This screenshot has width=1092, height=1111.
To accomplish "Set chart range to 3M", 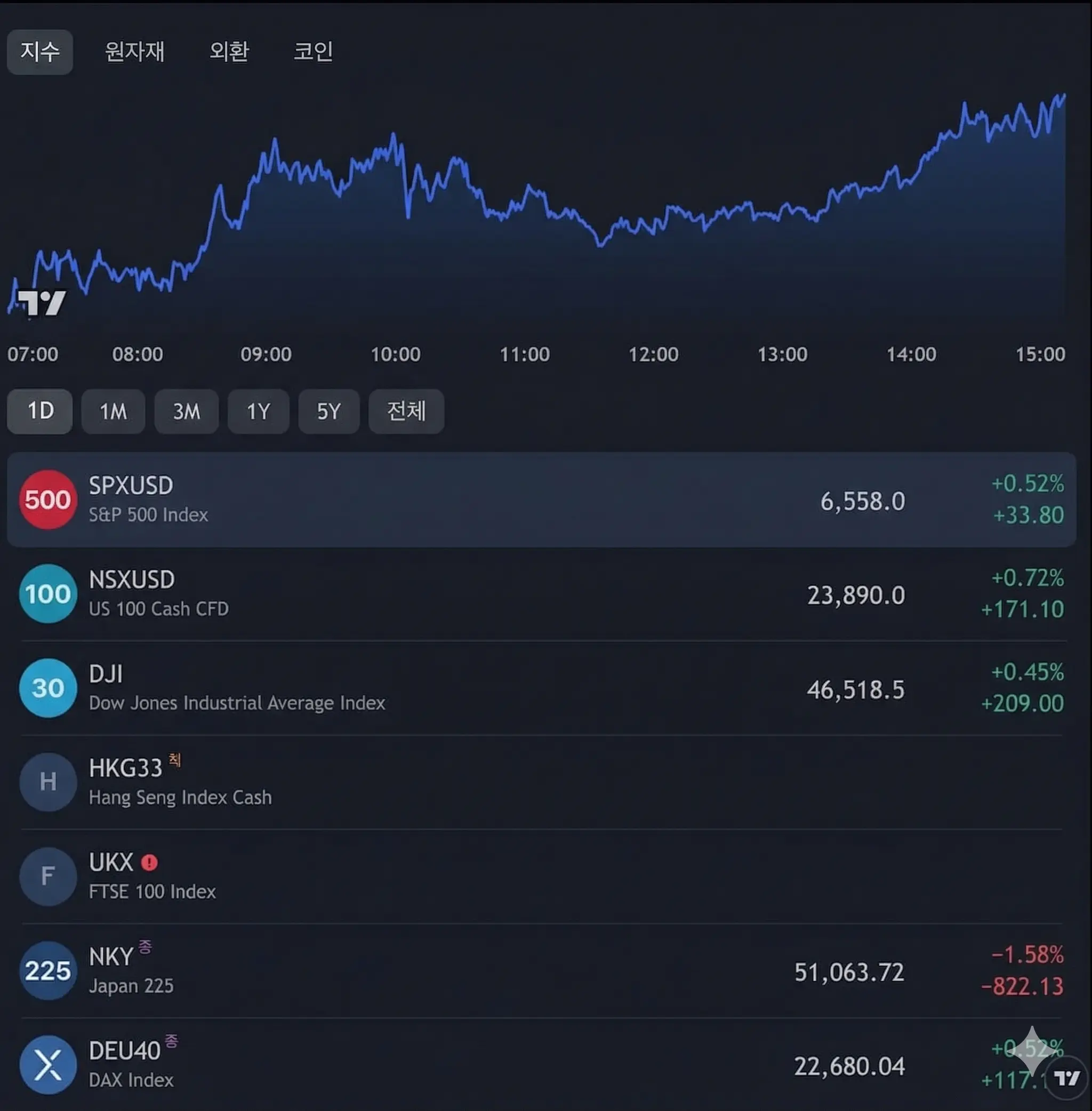I will click(187, 411).
